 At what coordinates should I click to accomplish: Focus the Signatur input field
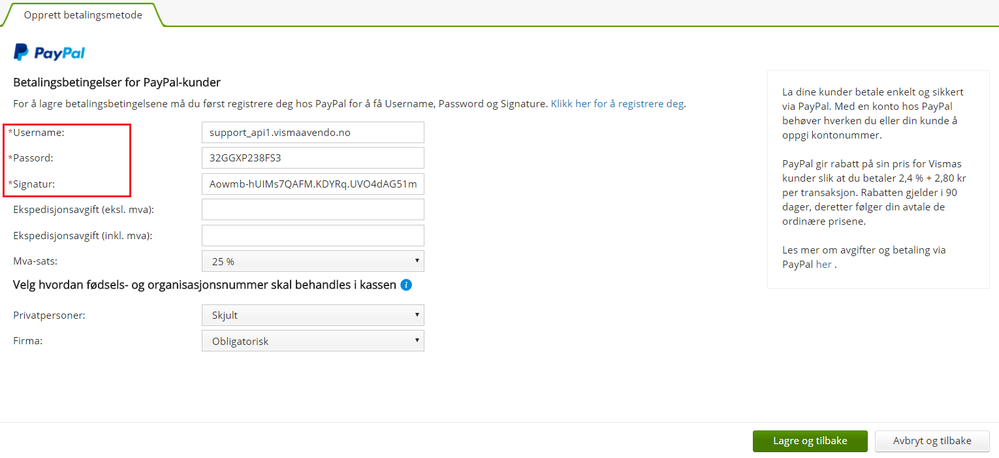coord(312,184)
